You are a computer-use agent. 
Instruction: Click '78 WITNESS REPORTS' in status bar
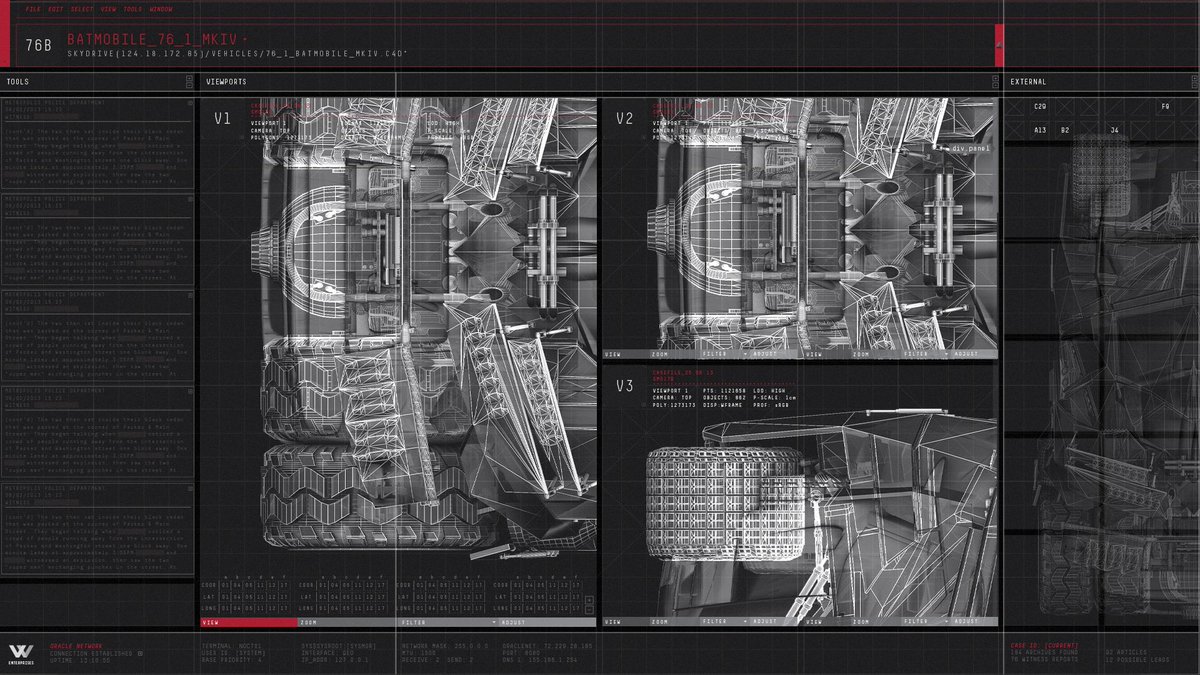click(x=1044, y=660)
